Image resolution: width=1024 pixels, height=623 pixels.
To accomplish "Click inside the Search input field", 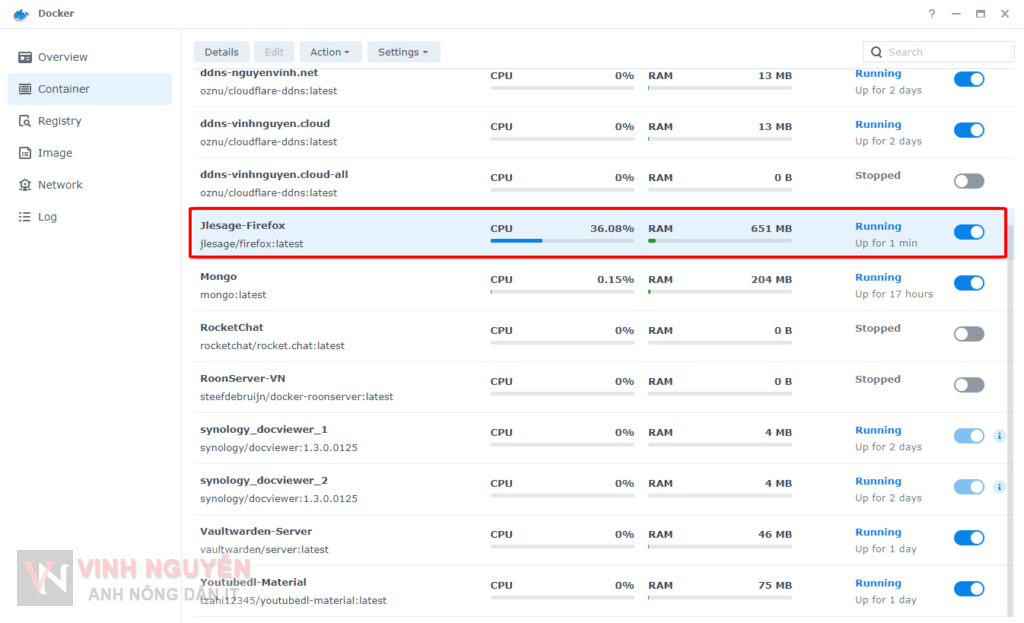I will [x=940, y=51].
